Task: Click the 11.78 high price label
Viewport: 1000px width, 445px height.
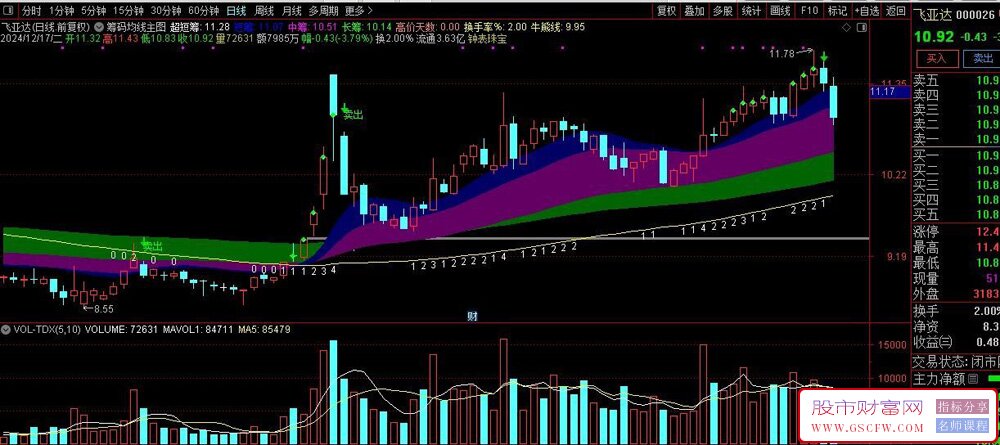Action: [782, 54]
